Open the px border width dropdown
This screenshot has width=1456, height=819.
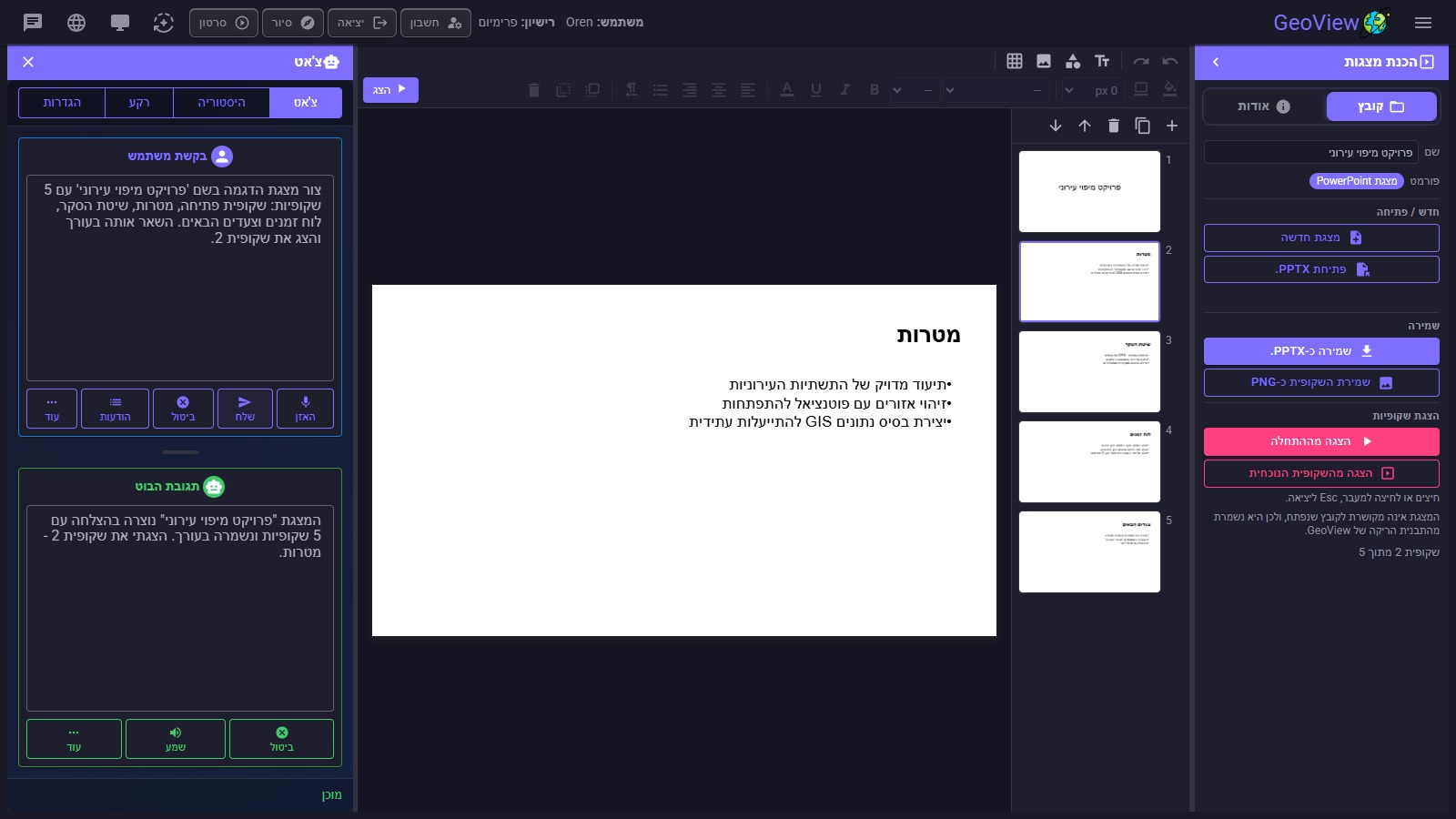1092,90
